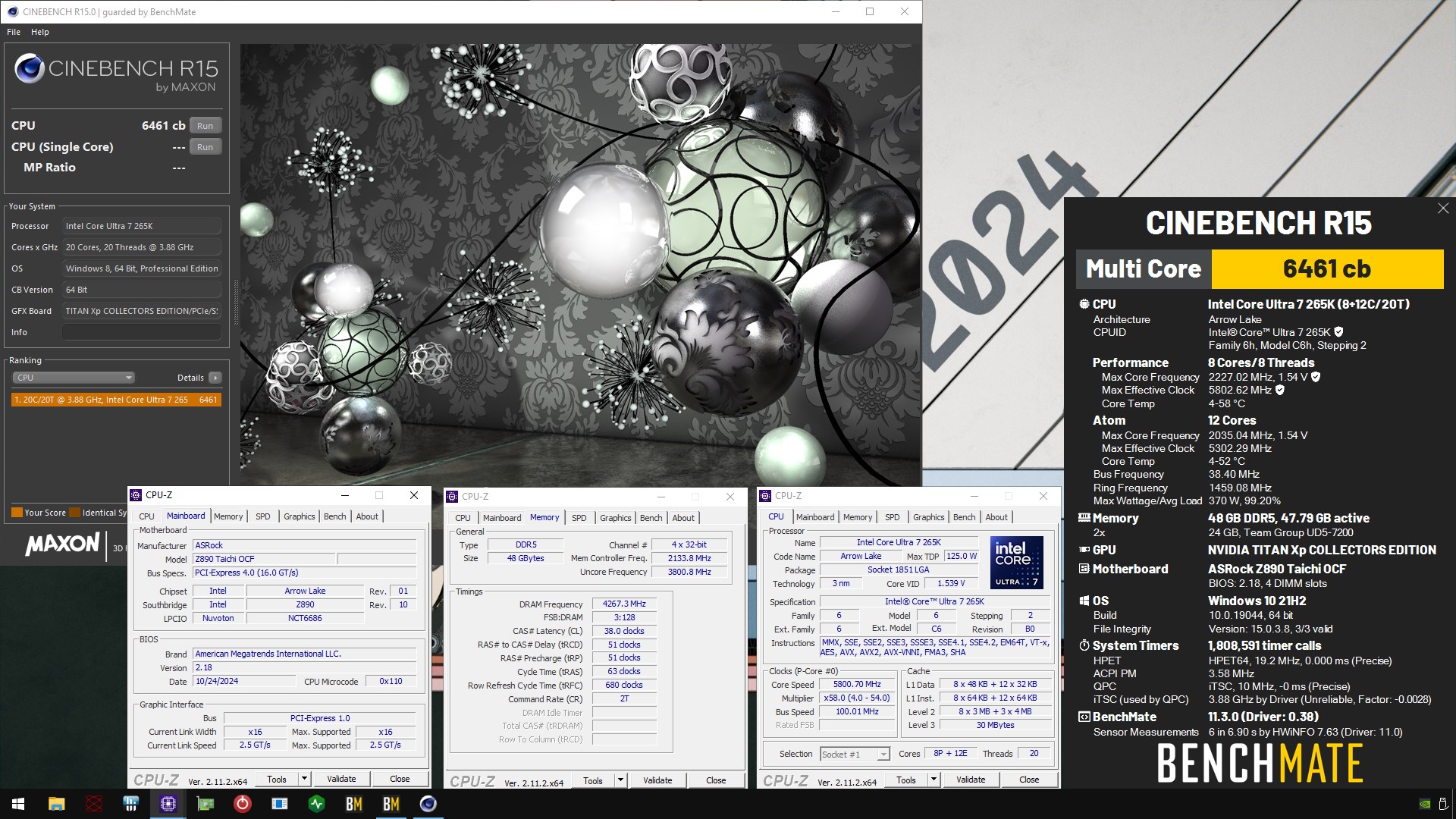This screenshot has width=1456, height=819.
Task: Open the Cinebench Help menu
Action: pos(40,32)
